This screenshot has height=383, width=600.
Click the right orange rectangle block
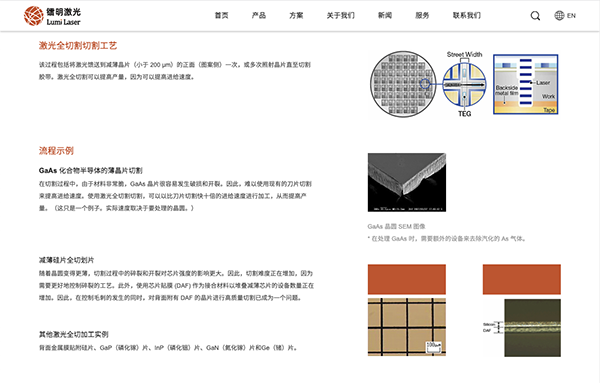click(522, 279)
